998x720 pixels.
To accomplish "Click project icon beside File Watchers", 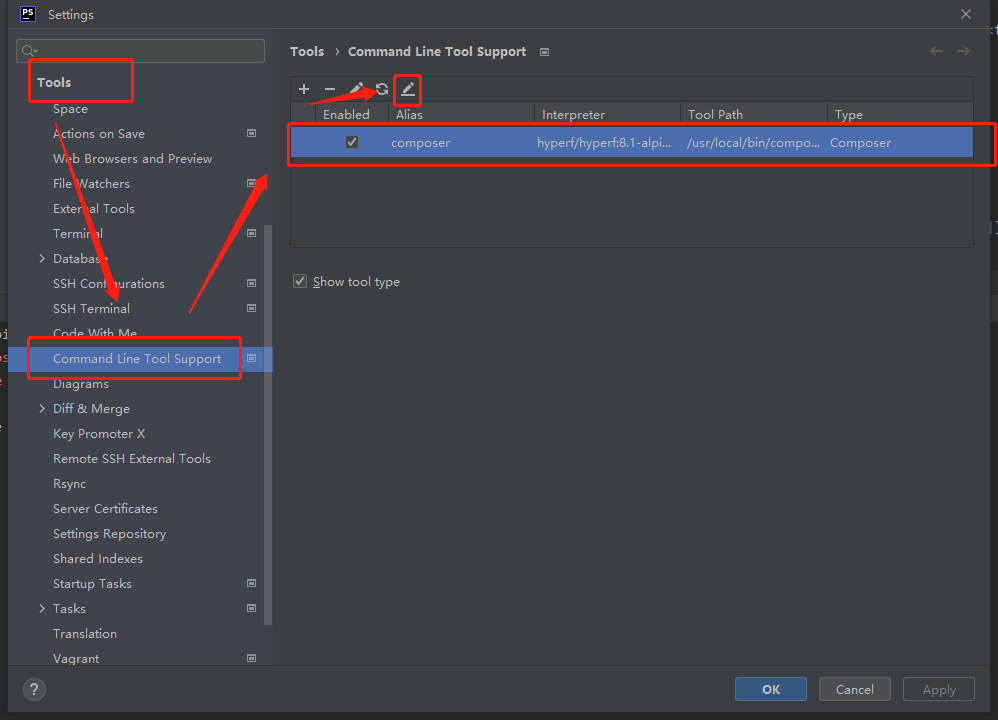I will click(x=251, y=183).
